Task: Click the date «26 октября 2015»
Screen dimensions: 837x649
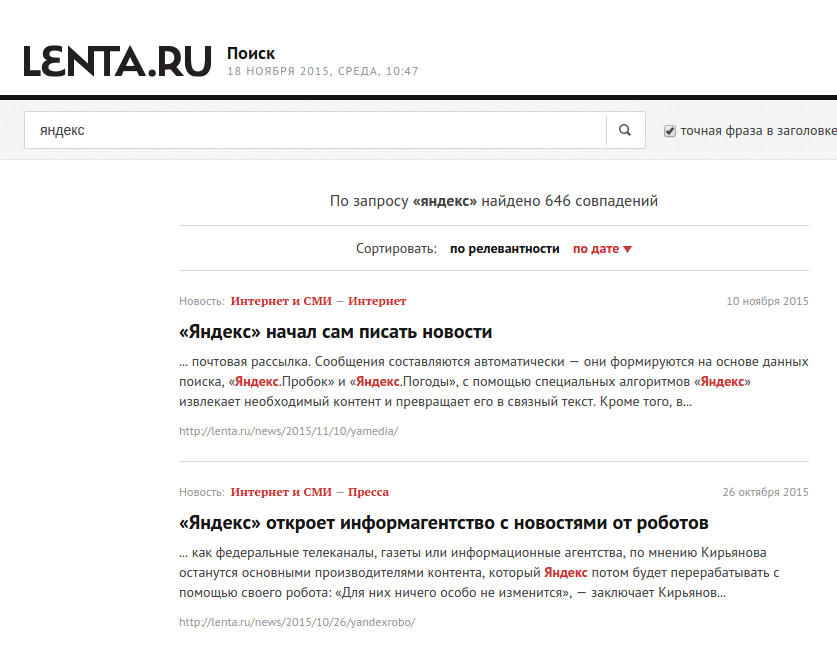Action: click(766, 492)
